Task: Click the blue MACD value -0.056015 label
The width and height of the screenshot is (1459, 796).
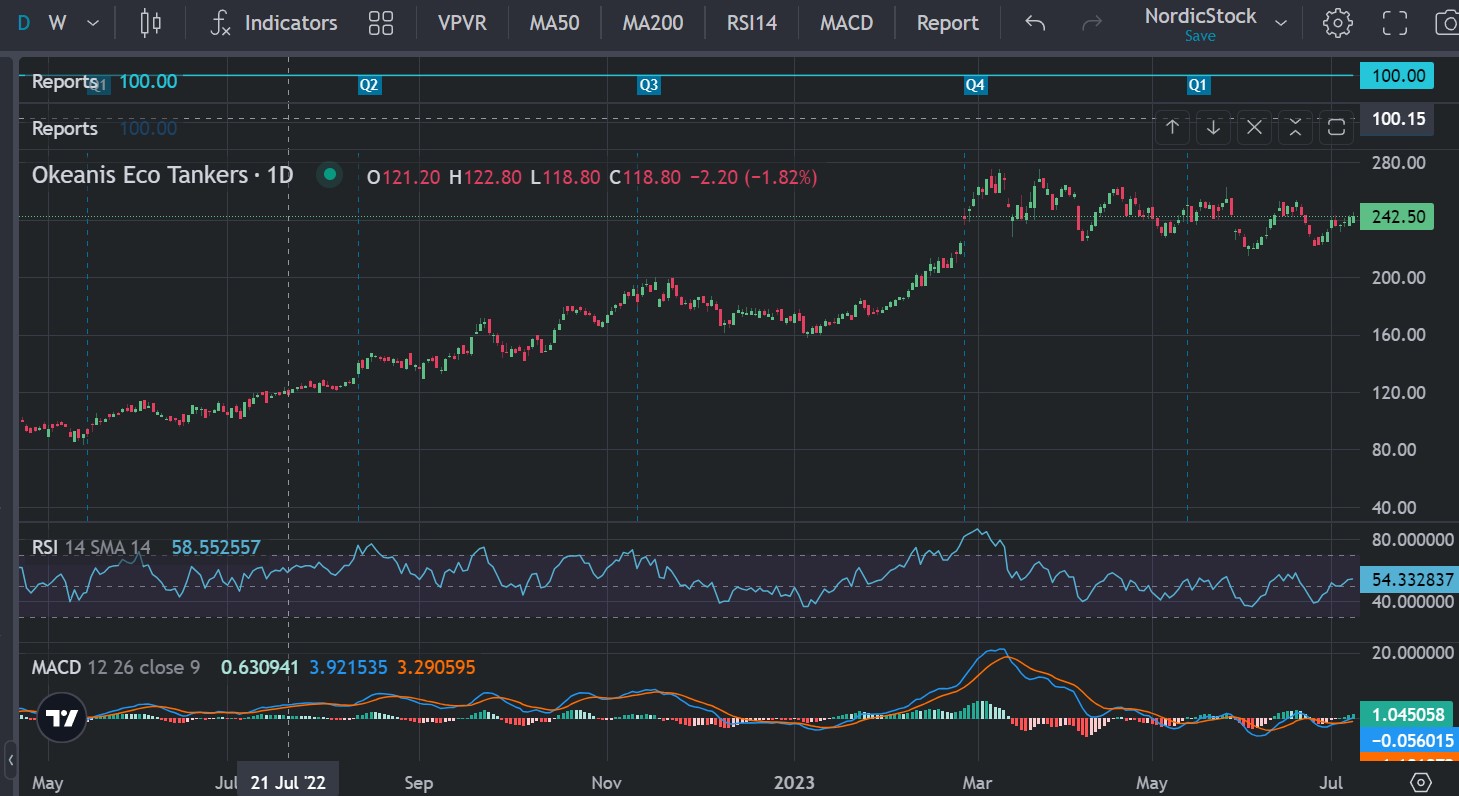Action: pyautogui.click(x=1410, y=741)
